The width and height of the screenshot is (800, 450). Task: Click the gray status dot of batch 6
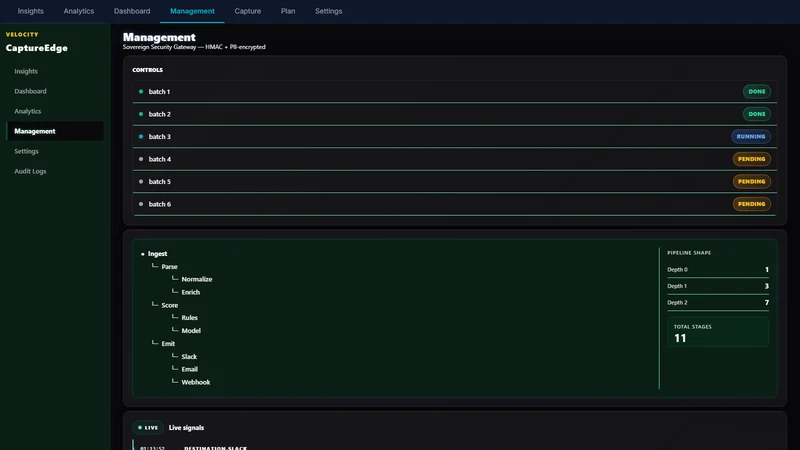pos(141,204)
